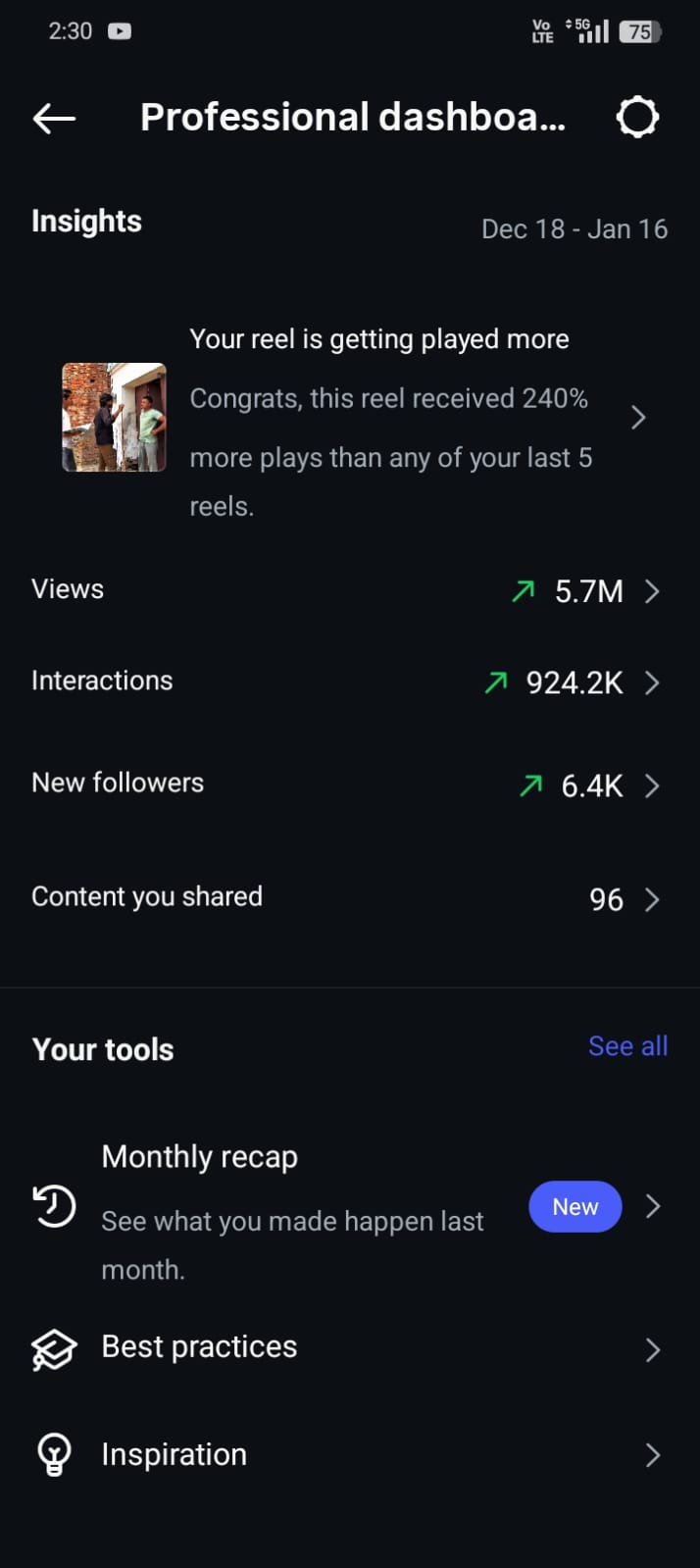Expand the Views chevron

pyautogui.click(x=652, y=591)
